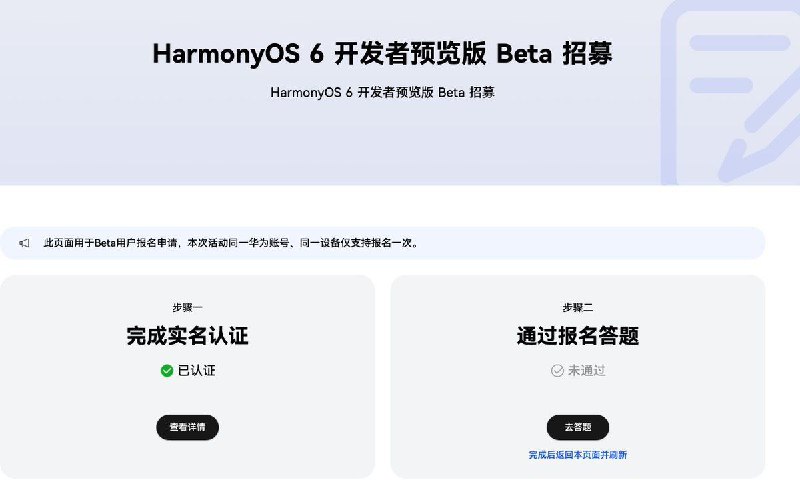This screenshot has height=490, width=800.
Task: Start the quiz via the 去答题 button
Action: pyautogui.click(x=577, y=427)
